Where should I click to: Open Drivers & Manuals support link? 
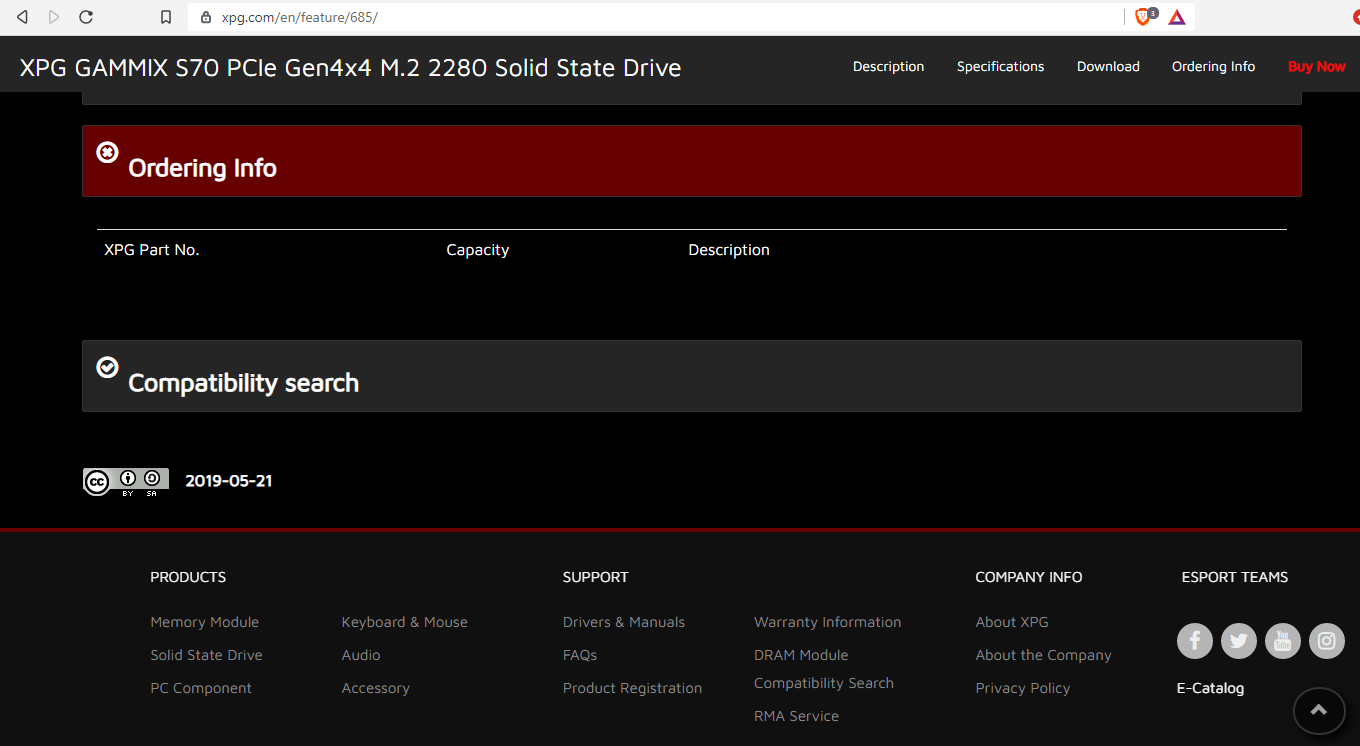[x=624, y=622]
